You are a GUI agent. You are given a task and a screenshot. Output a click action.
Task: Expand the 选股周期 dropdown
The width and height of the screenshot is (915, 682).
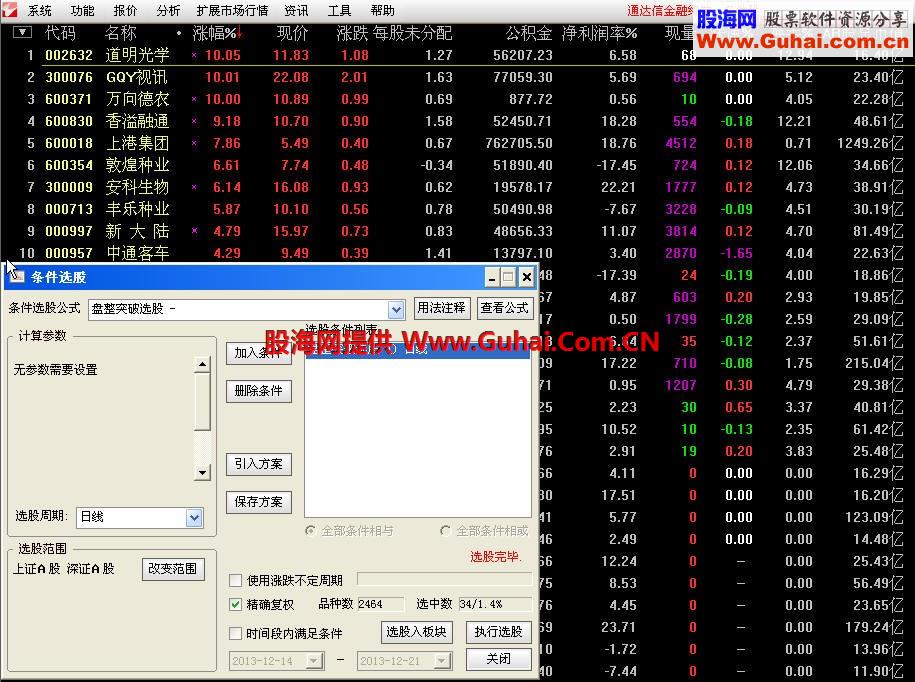point(194,517)
